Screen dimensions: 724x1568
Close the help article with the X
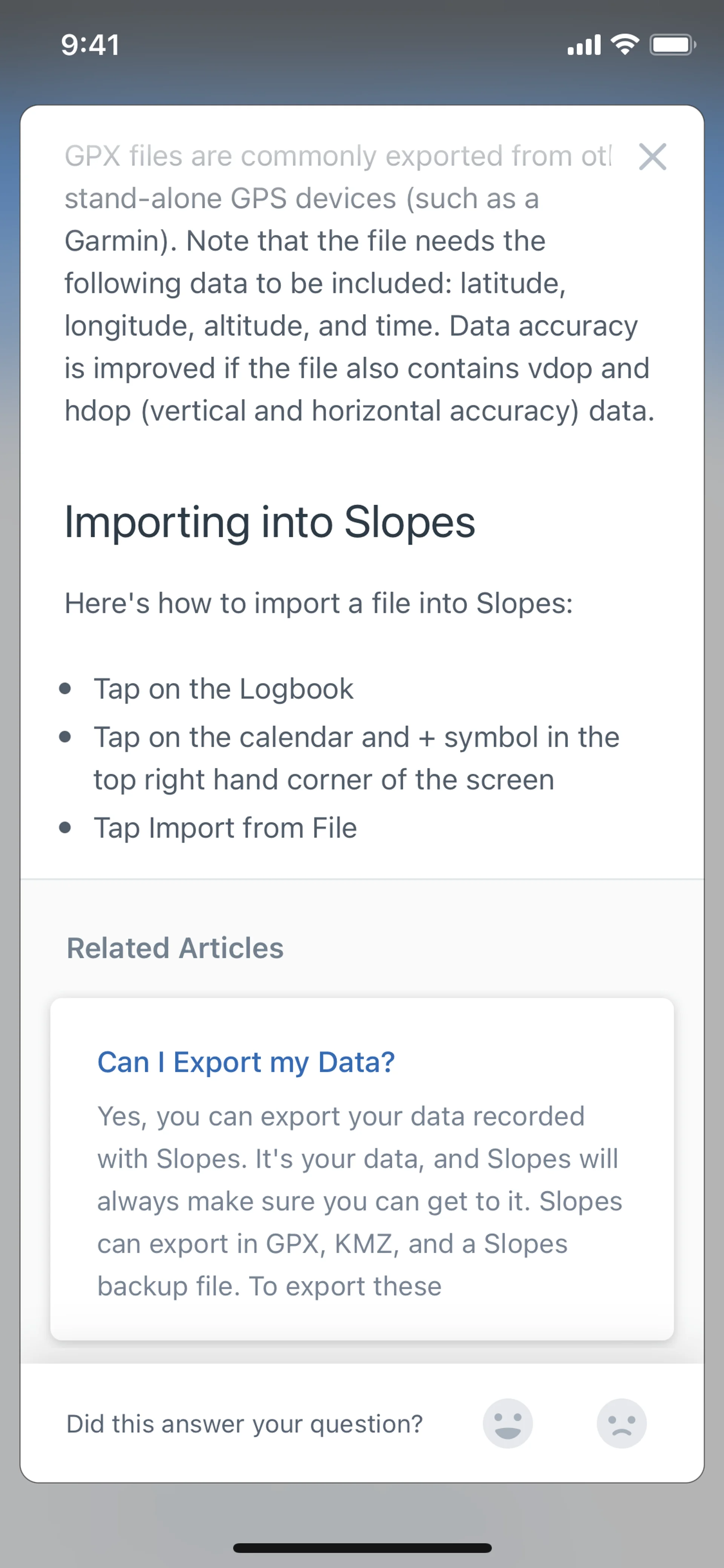(652, 157)
